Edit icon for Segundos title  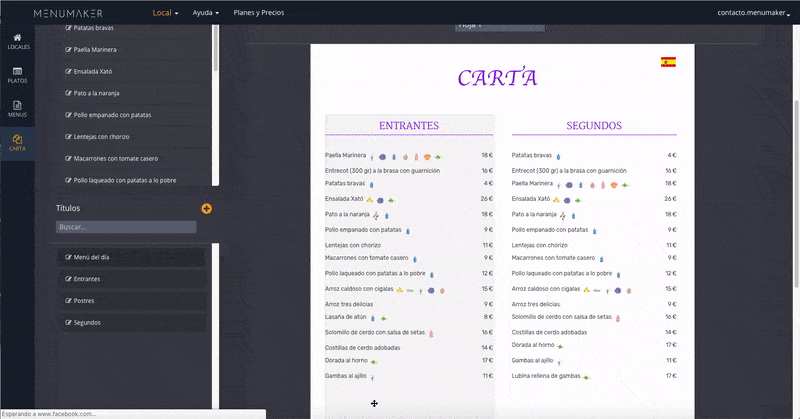click(68, 323)
